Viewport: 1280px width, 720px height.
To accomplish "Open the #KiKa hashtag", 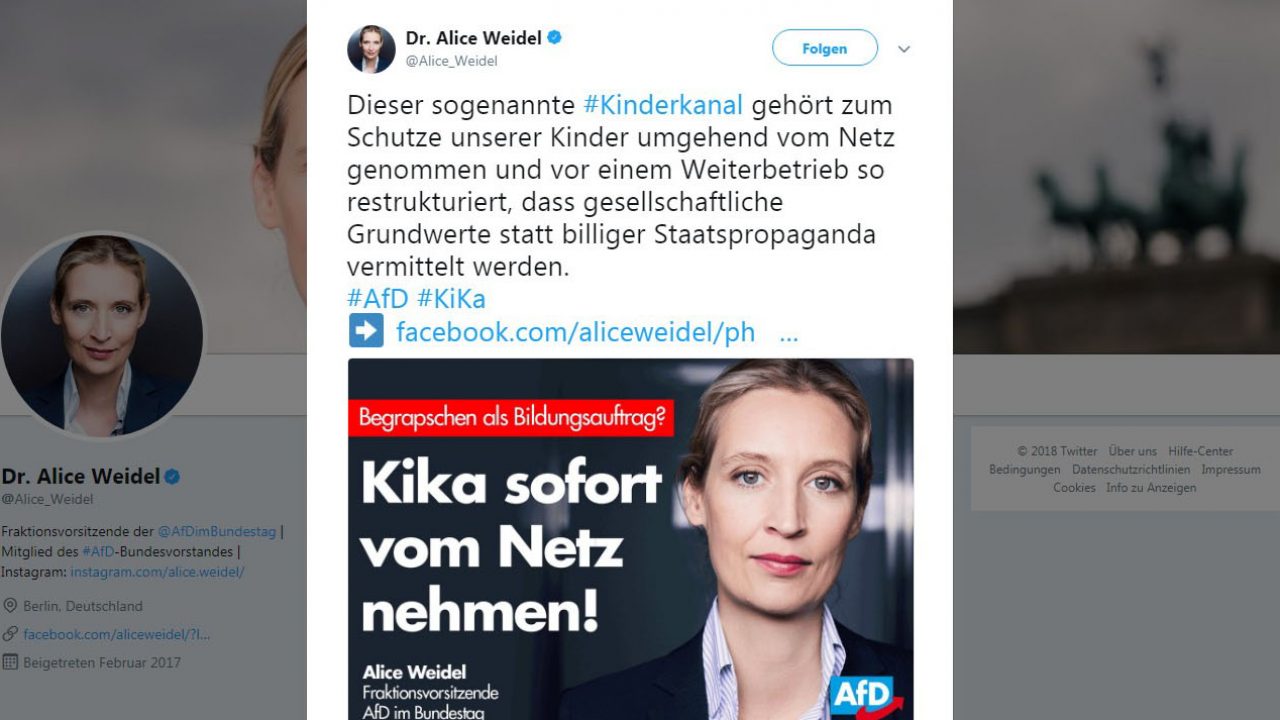I will click(x=451, y=298).
